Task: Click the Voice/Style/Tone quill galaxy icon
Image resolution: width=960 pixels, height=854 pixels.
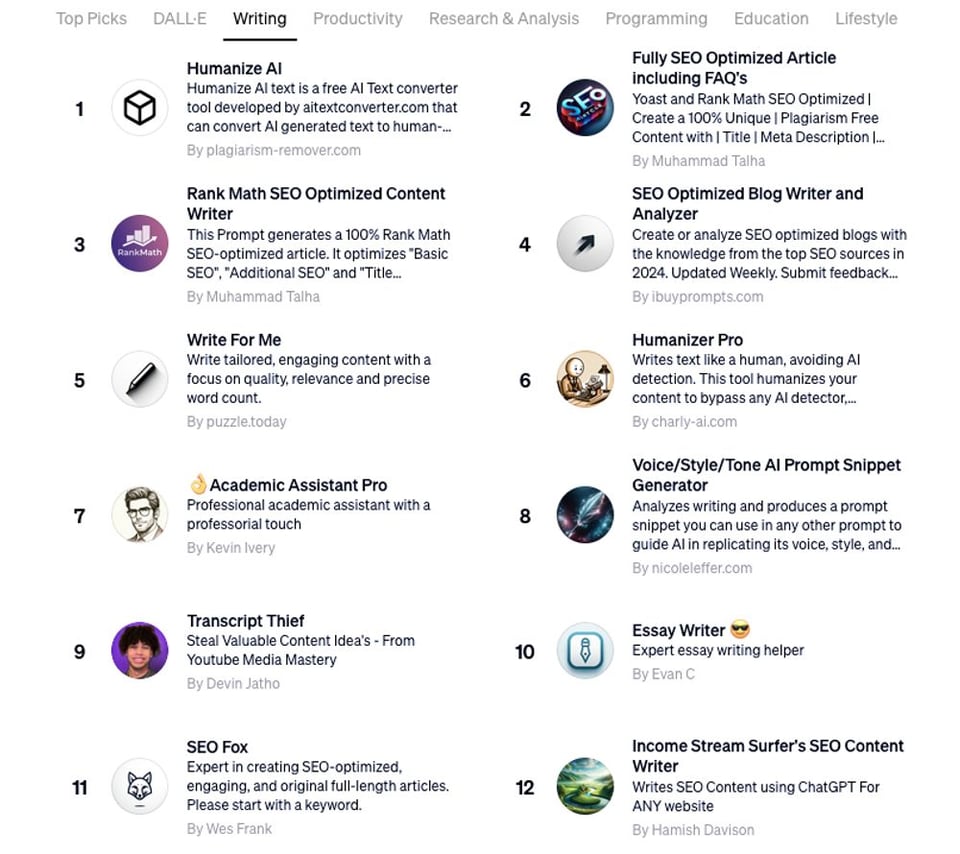Action: (584, 516)
